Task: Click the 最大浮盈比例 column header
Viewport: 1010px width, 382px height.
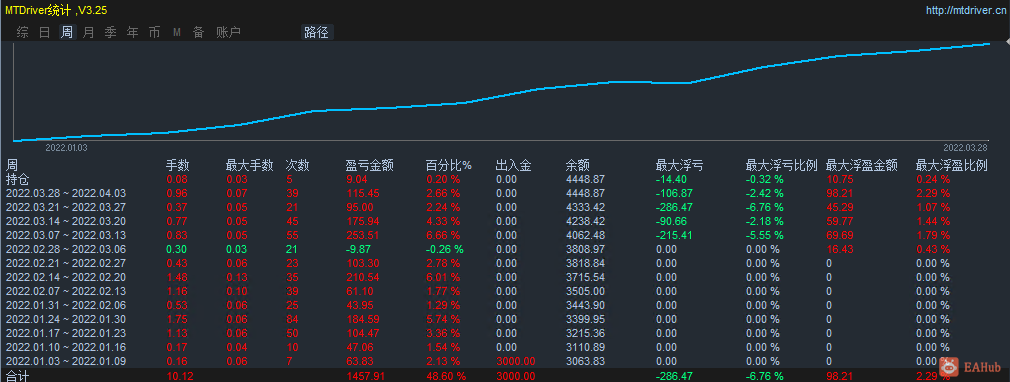Action: (951, 166)
